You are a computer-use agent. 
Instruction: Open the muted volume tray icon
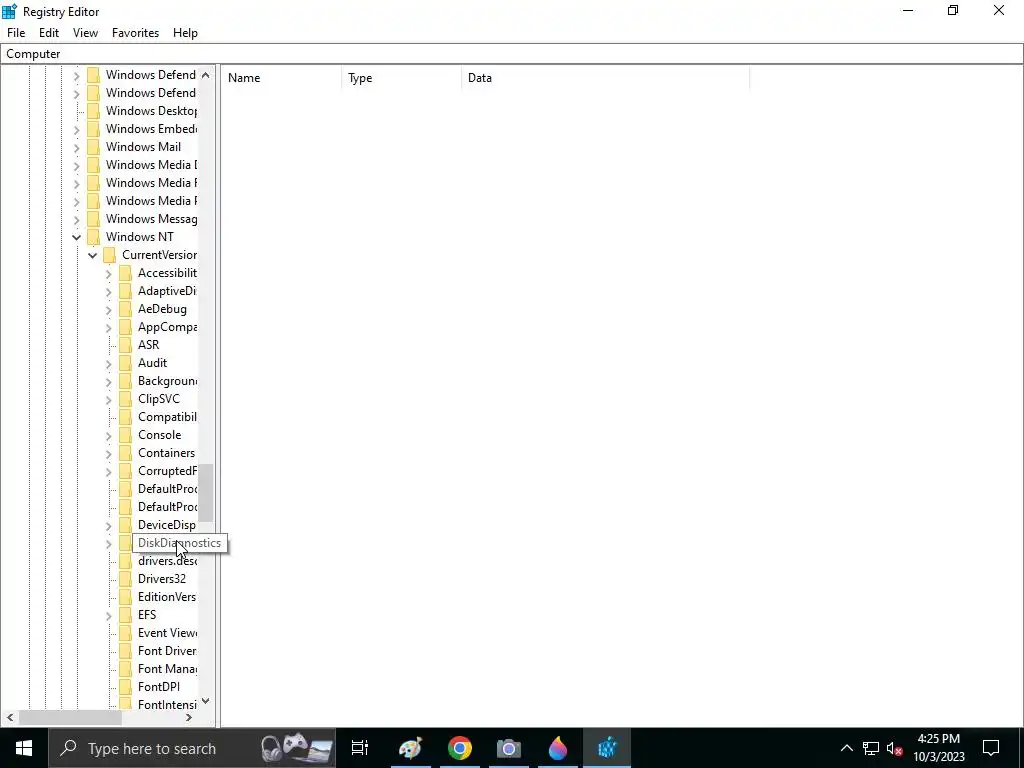895,748
